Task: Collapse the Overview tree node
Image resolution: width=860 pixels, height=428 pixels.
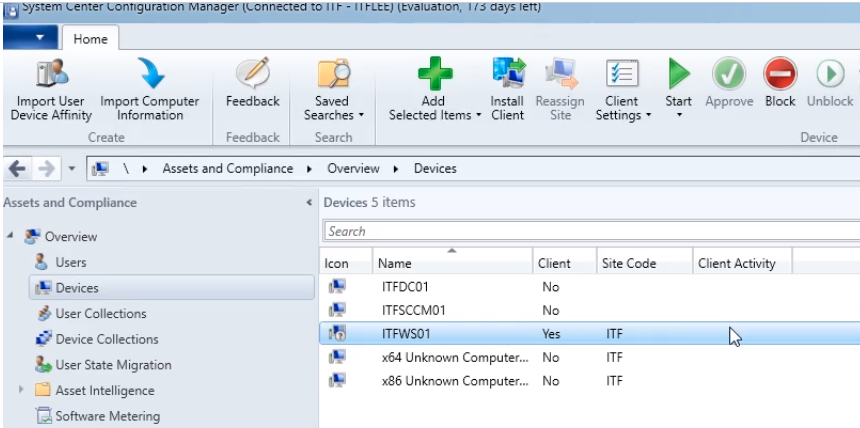Action: click(10, 236)
